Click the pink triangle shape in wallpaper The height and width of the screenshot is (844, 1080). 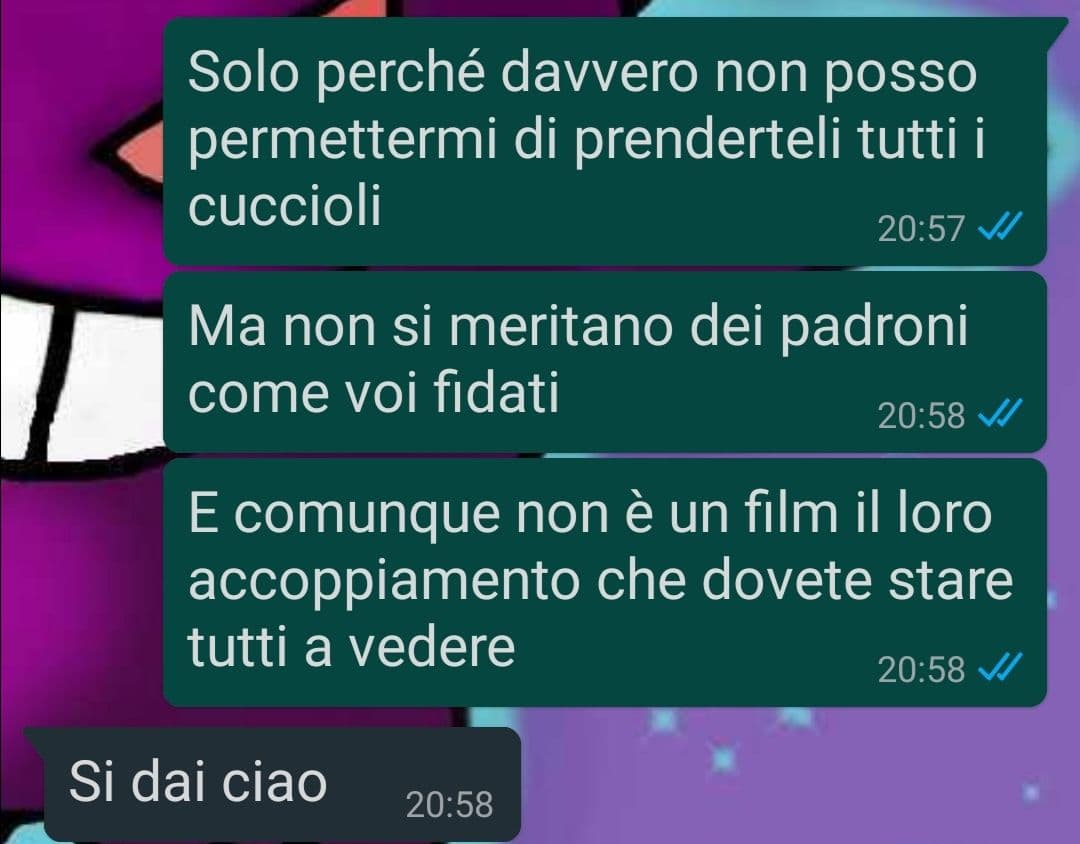[x=138, y=153]
